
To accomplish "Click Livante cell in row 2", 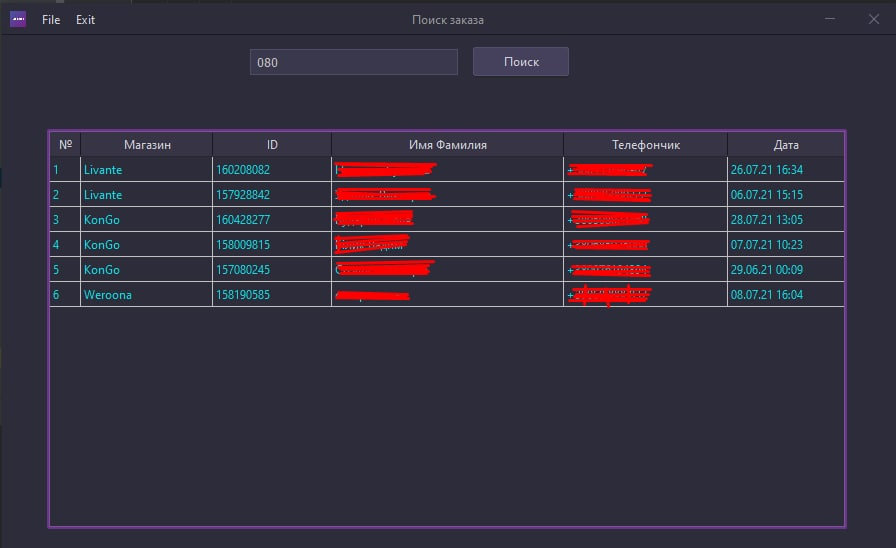I will (x=147, y=194).
